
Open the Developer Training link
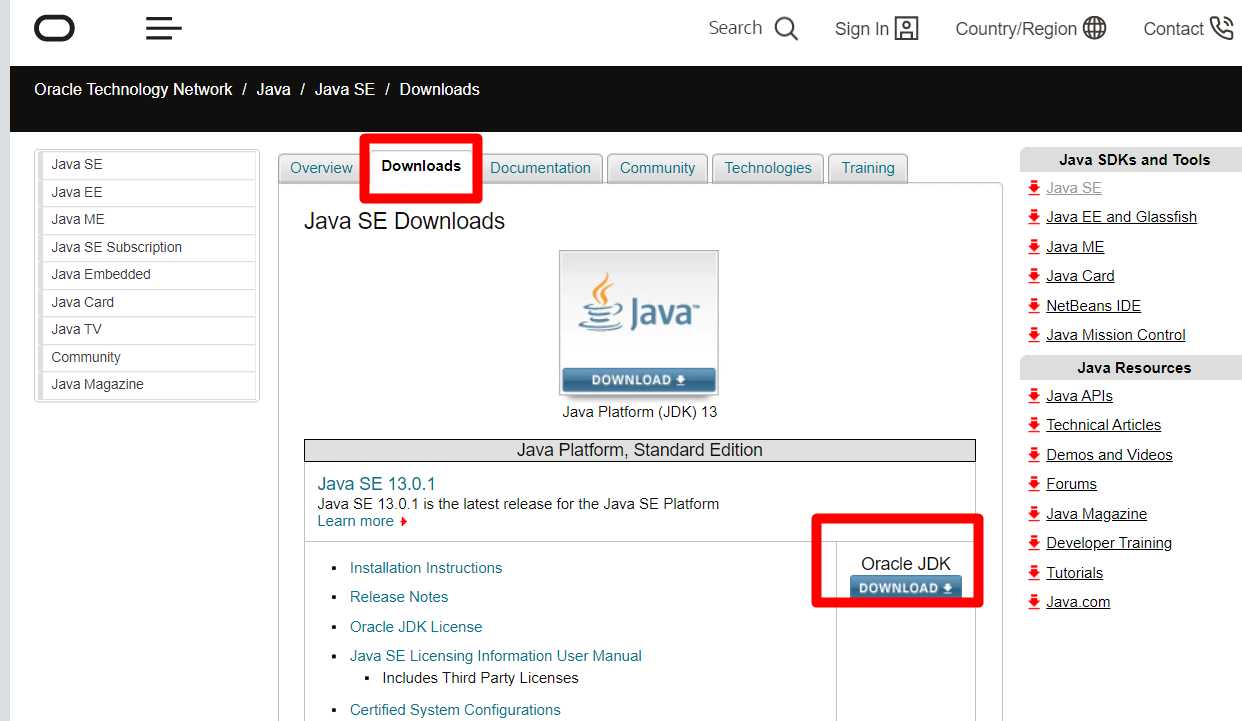pos(1109,543)
